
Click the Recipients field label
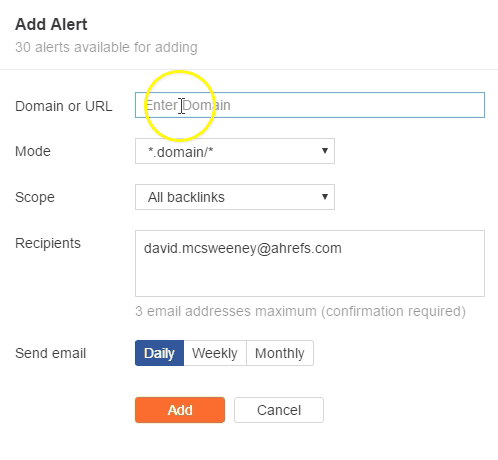click(x=48, y=243)
